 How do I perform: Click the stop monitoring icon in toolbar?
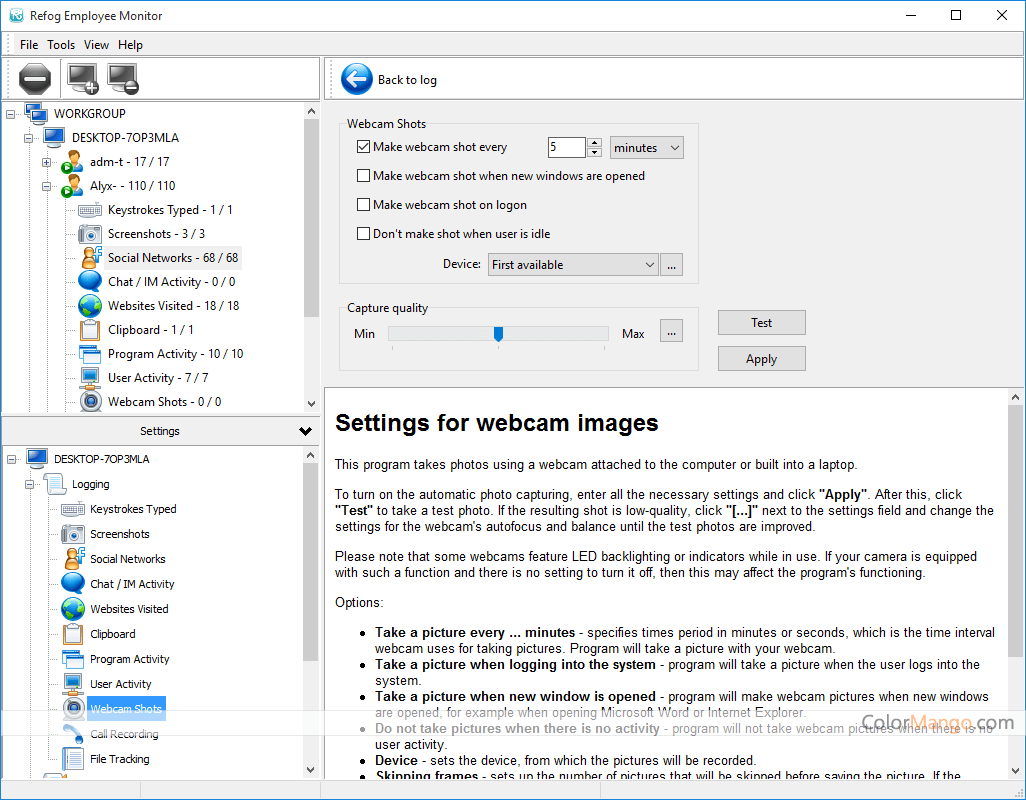click(x=35, y=78)
